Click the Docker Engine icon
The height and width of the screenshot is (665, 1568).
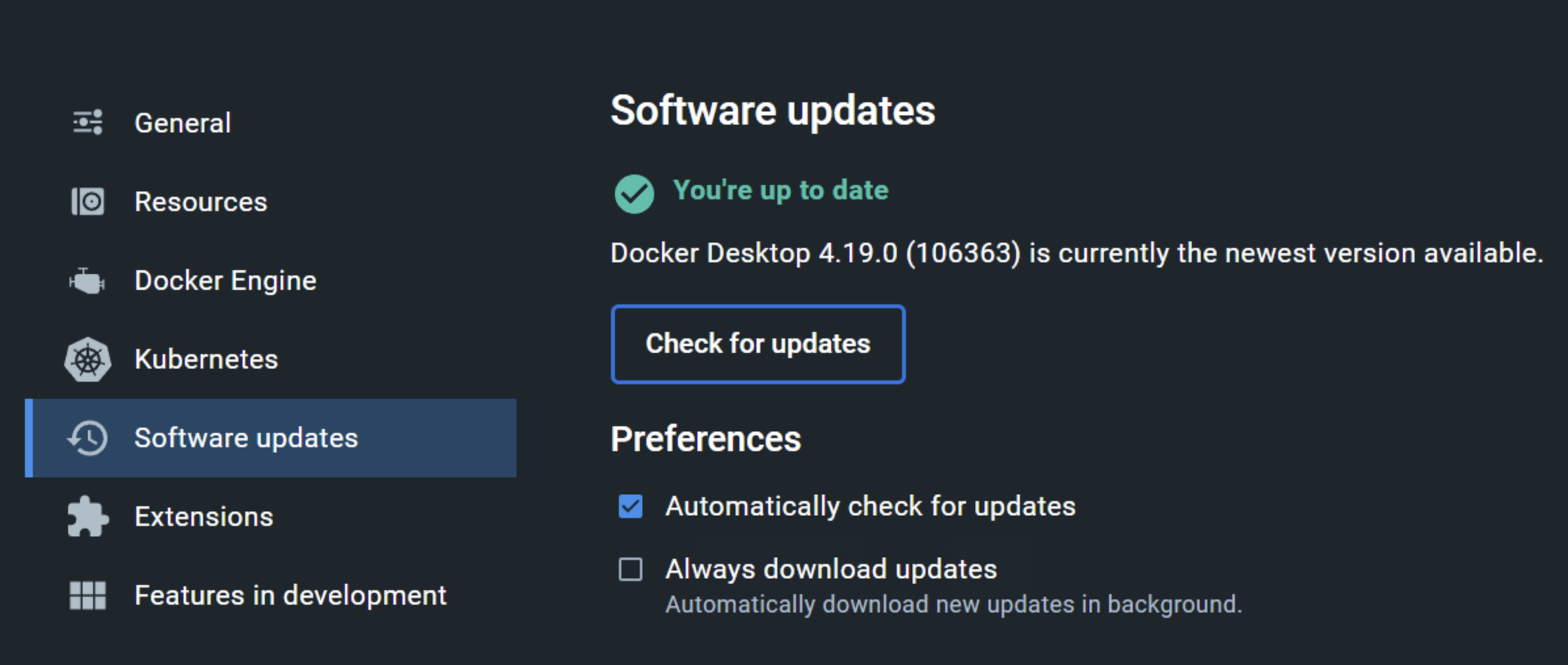pos(87,281)
